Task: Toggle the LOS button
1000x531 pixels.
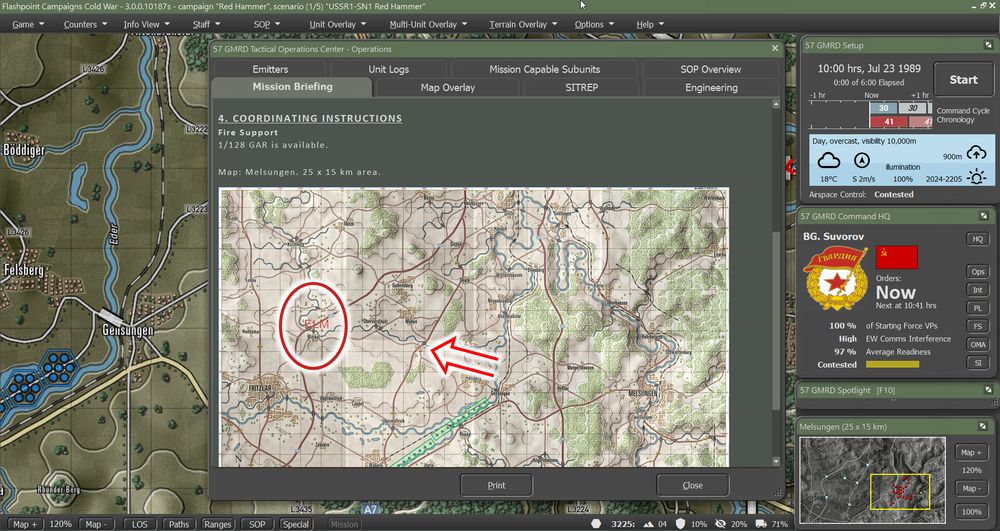Action: [x=139, y=524]
